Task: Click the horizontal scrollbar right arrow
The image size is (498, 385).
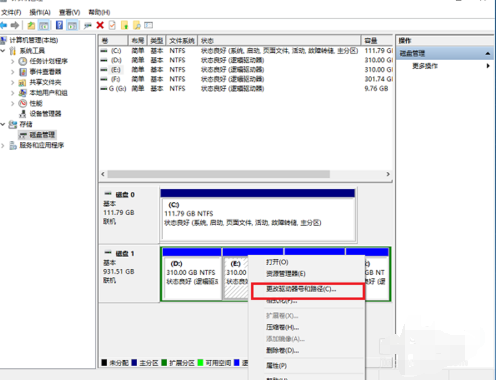Action: click(388, 174)
